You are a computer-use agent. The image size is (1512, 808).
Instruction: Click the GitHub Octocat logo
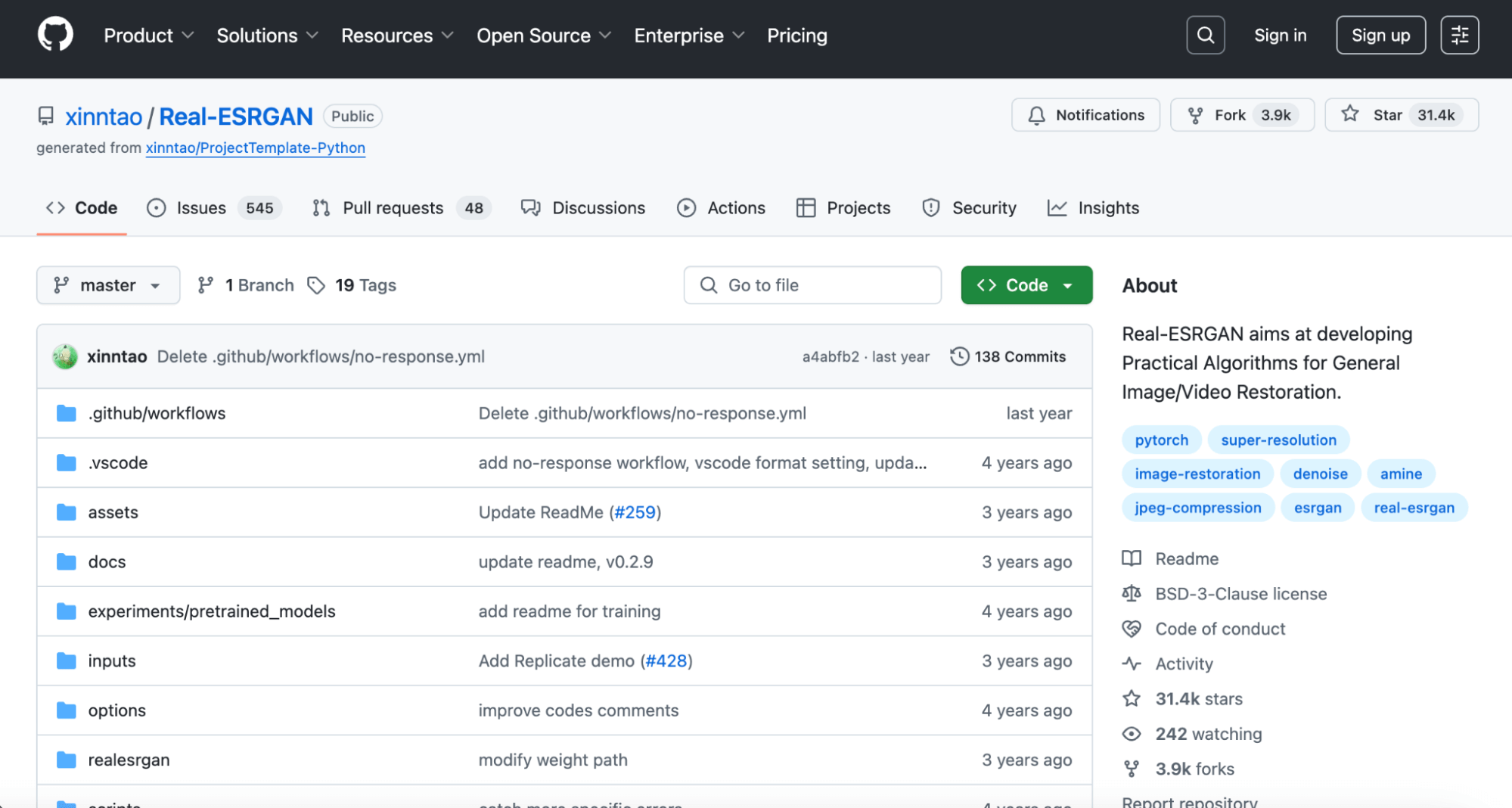55,35
